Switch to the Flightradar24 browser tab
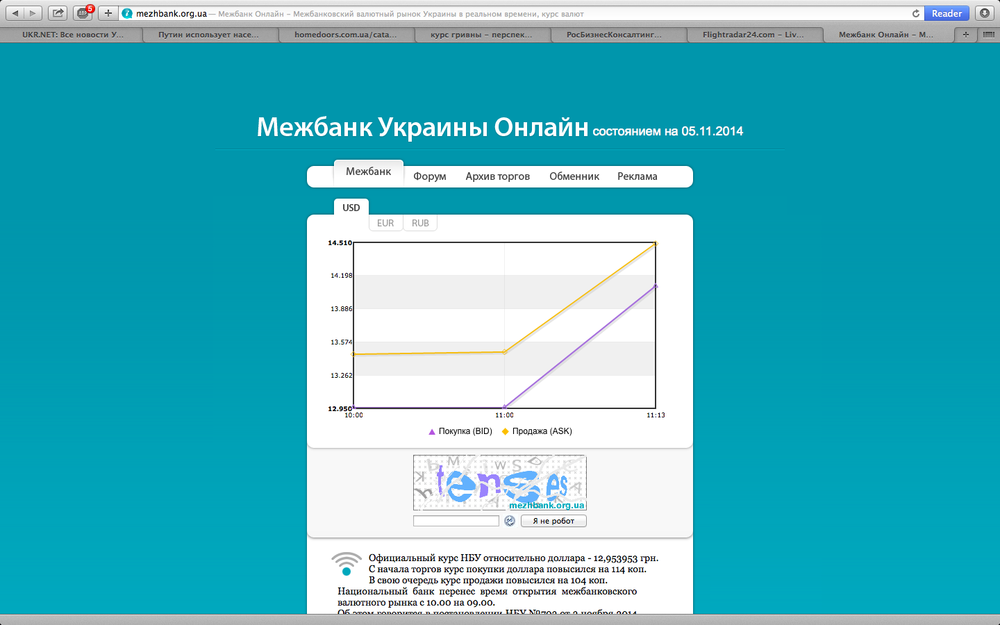The height and width of the screenshot is (625, 1000). 755,33
